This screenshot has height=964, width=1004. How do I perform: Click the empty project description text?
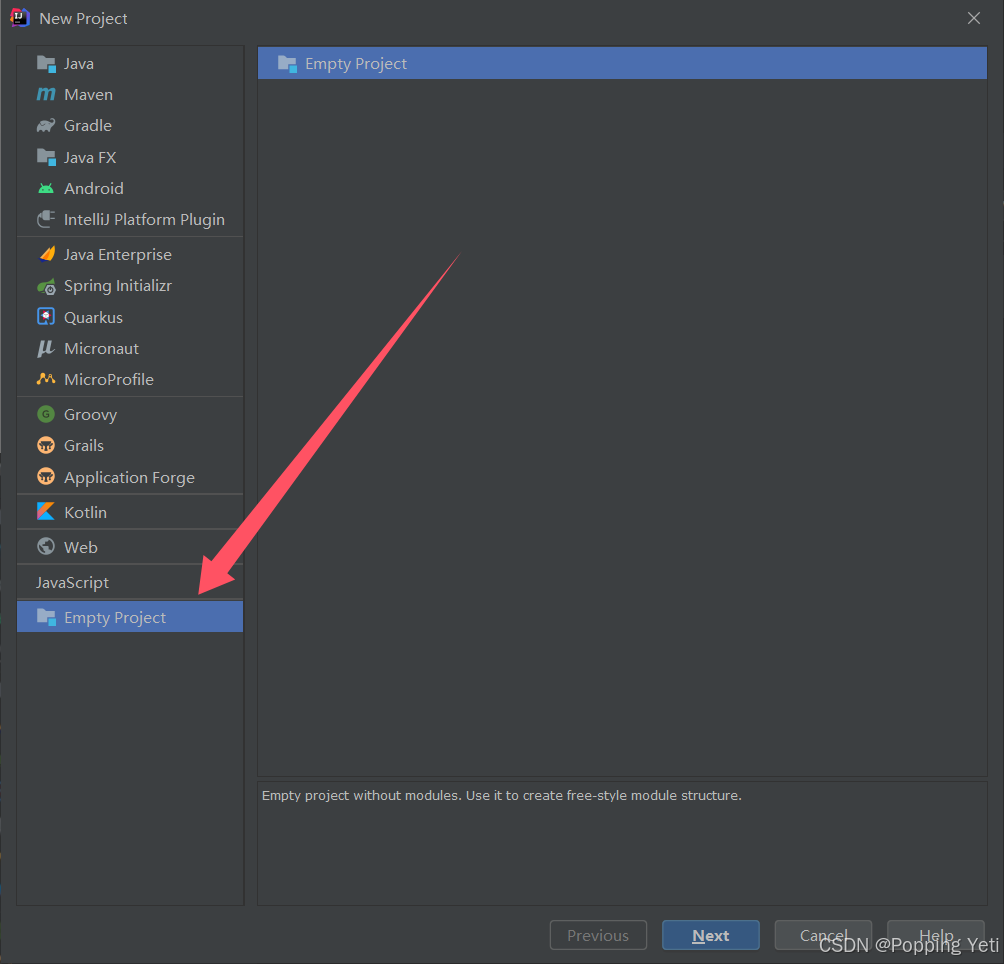click(x=501, y=795)
